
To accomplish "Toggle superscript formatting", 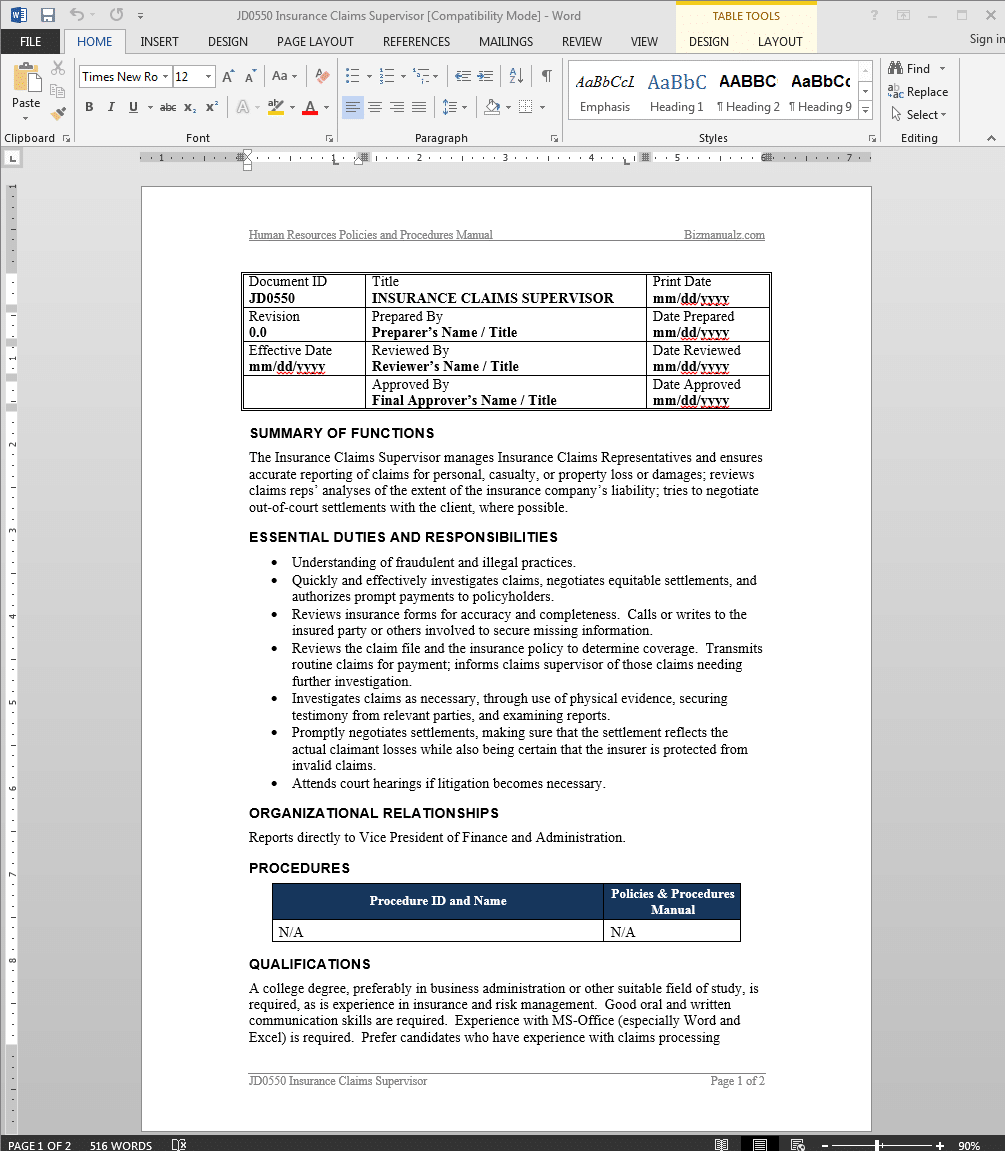I will click(x=212, y=107).
